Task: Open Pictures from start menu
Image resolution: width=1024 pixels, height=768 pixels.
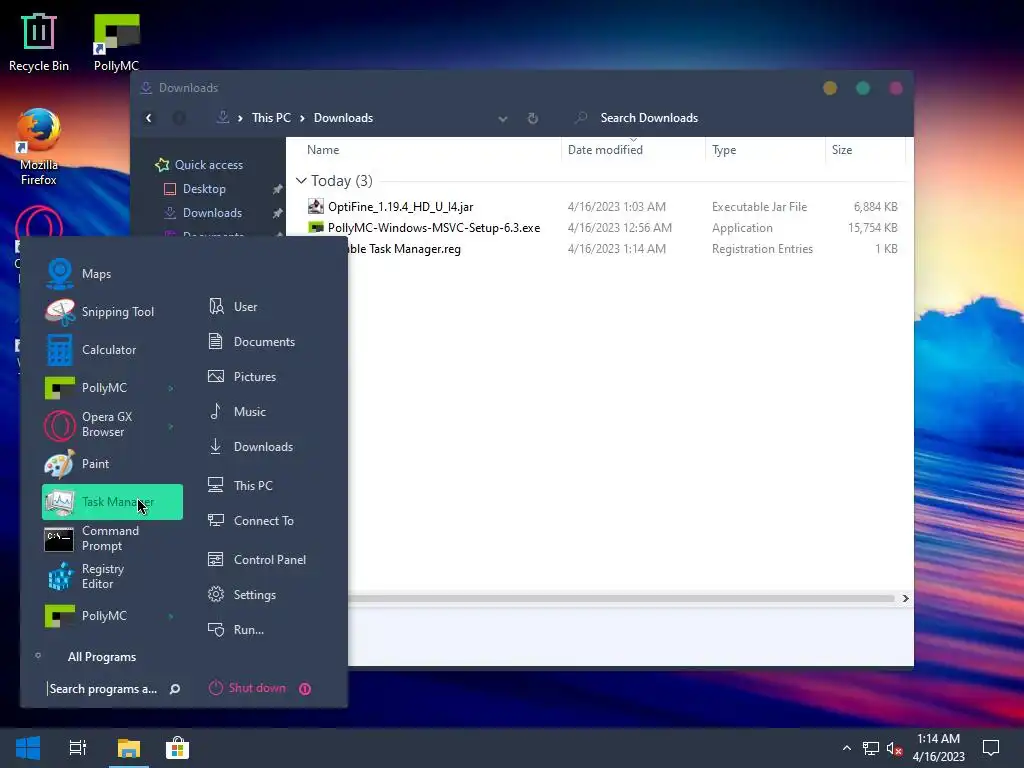Action: pyautogui.click(x=242, y=377)
